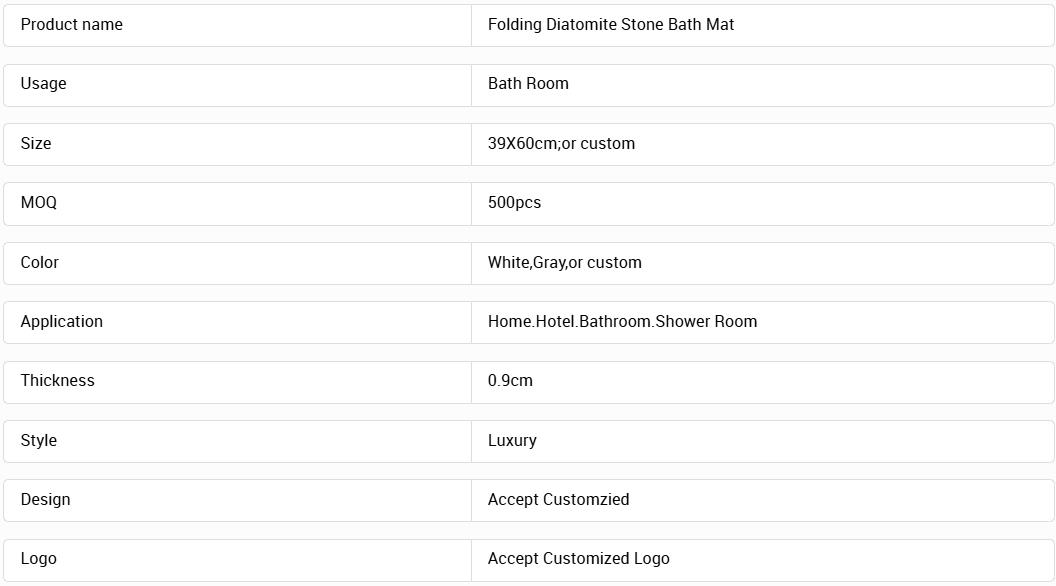Click the "Design" row label

(46, 500)
